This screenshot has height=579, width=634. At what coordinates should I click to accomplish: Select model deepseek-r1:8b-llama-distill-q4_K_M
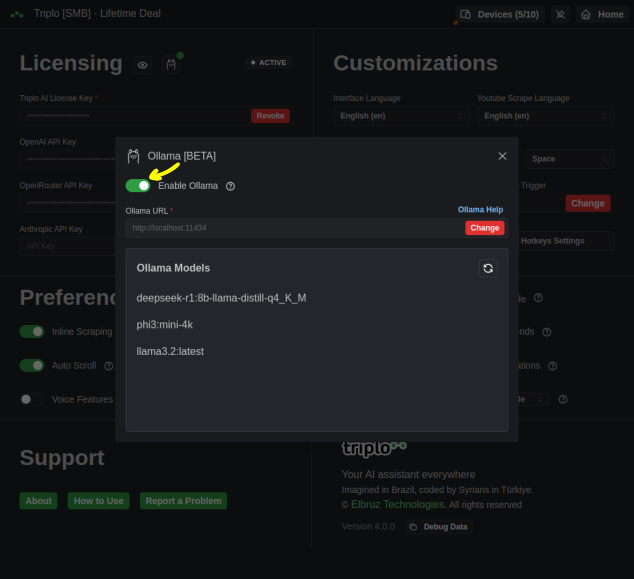pyautogui.click(x=221, y=298)
